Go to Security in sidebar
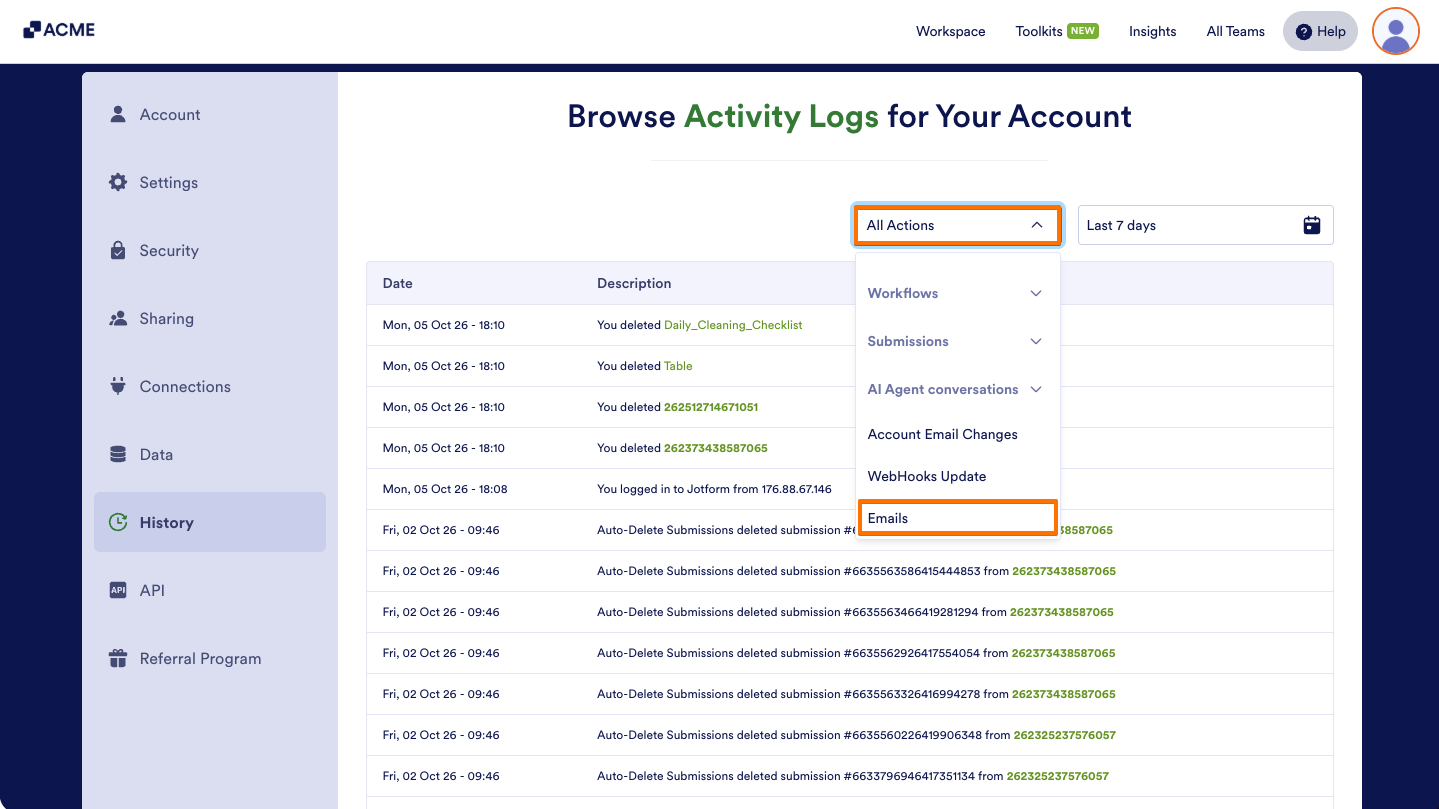Image resolution: width=1439 pixels, height=809 pixels. [210, 250]
